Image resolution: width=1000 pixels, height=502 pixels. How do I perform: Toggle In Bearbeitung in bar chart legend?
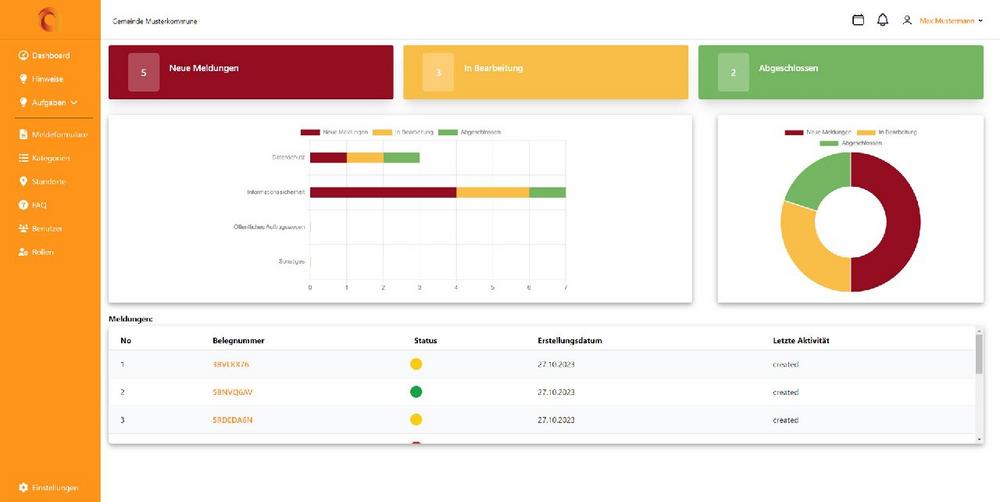[x=404, y=132]
